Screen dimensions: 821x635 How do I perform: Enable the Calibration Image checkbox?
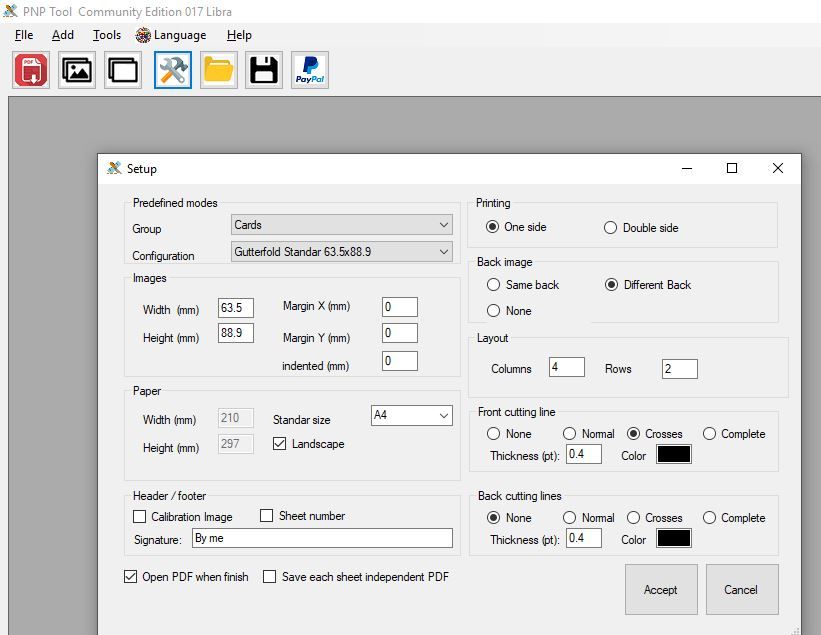click(x=139, y=516)
